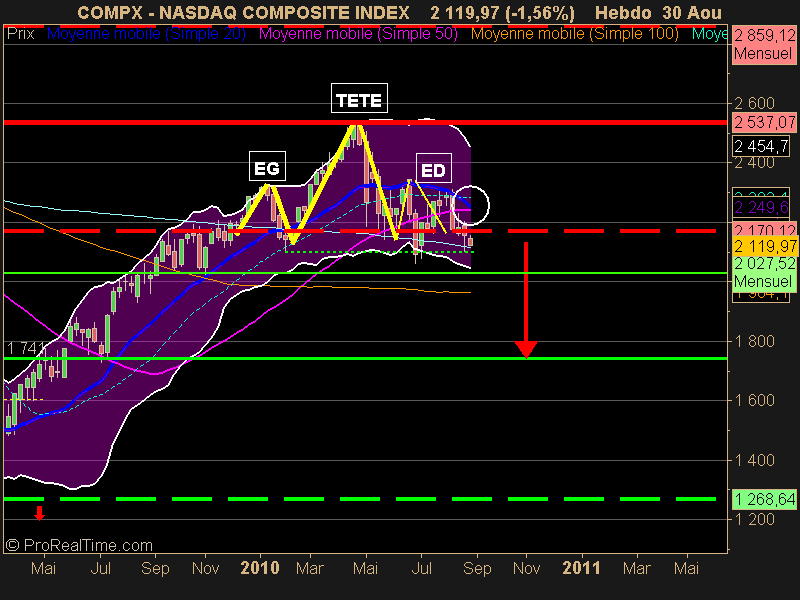Click the 2 400 axis value
Screen dimensions: 800x600
coord(754,163)
